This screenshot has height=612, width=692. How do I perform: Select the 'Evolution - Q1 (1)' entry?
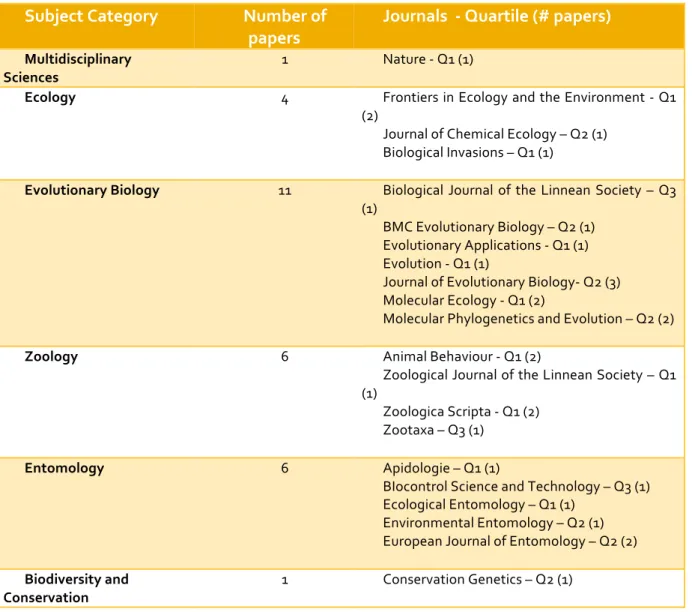(436, 264)
